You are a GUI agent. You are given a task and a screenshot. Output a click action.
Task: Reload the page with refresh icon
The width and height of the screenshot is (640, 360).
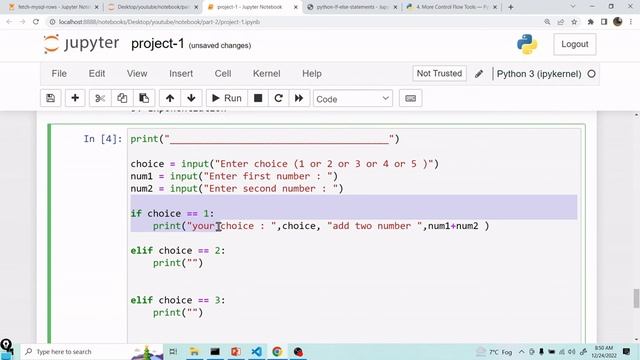click(36, 22)
